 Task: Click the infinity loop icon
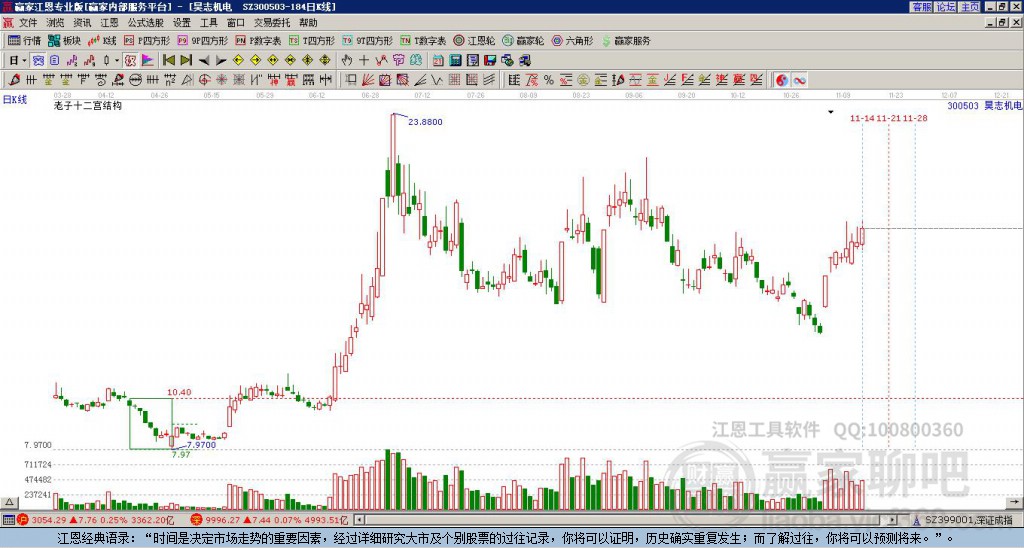[799, 80]
